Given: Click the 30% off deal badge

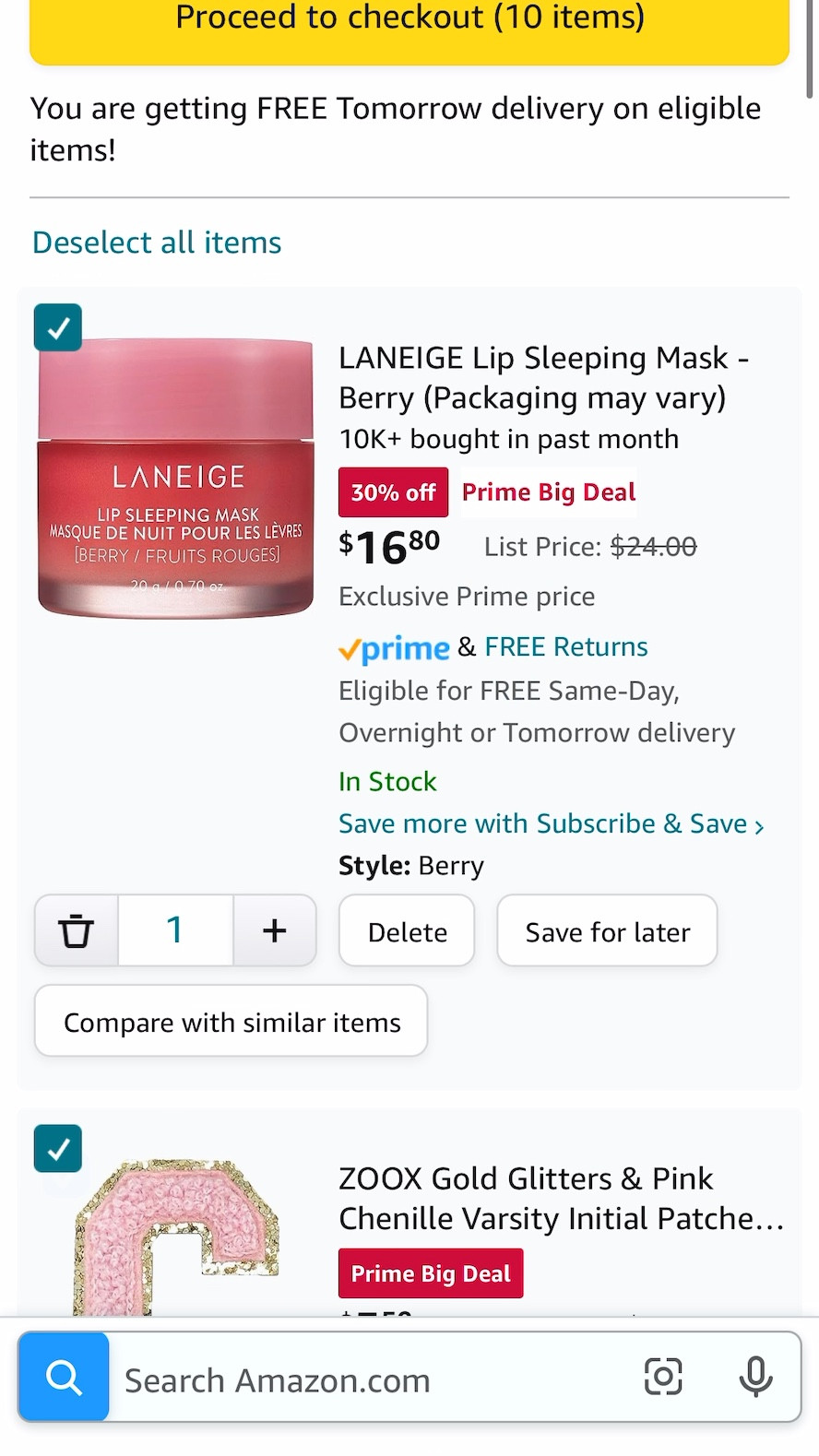Looking at the screenshot, I should (393, 491).
